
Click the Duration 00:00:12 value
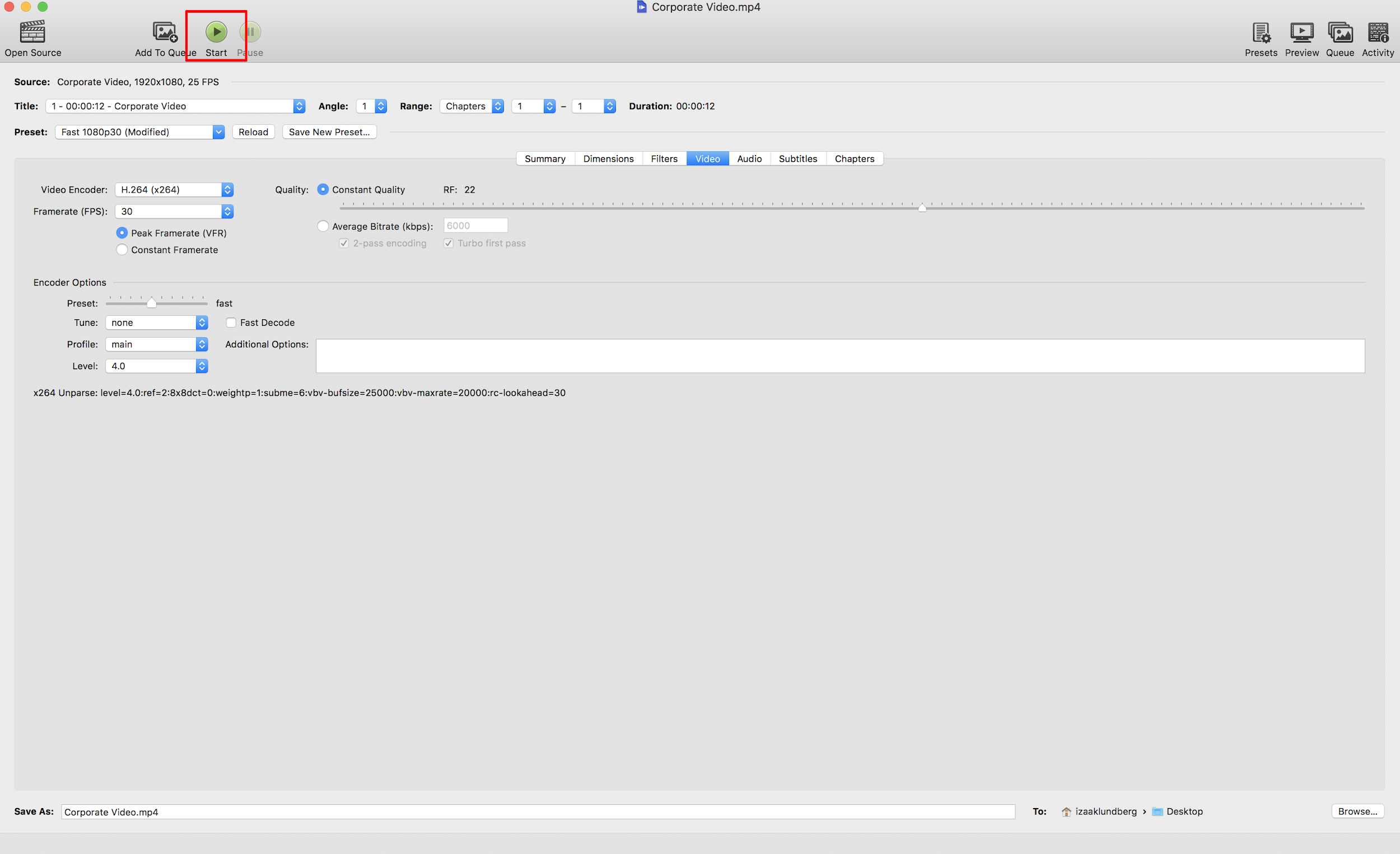tap(696, 106)
